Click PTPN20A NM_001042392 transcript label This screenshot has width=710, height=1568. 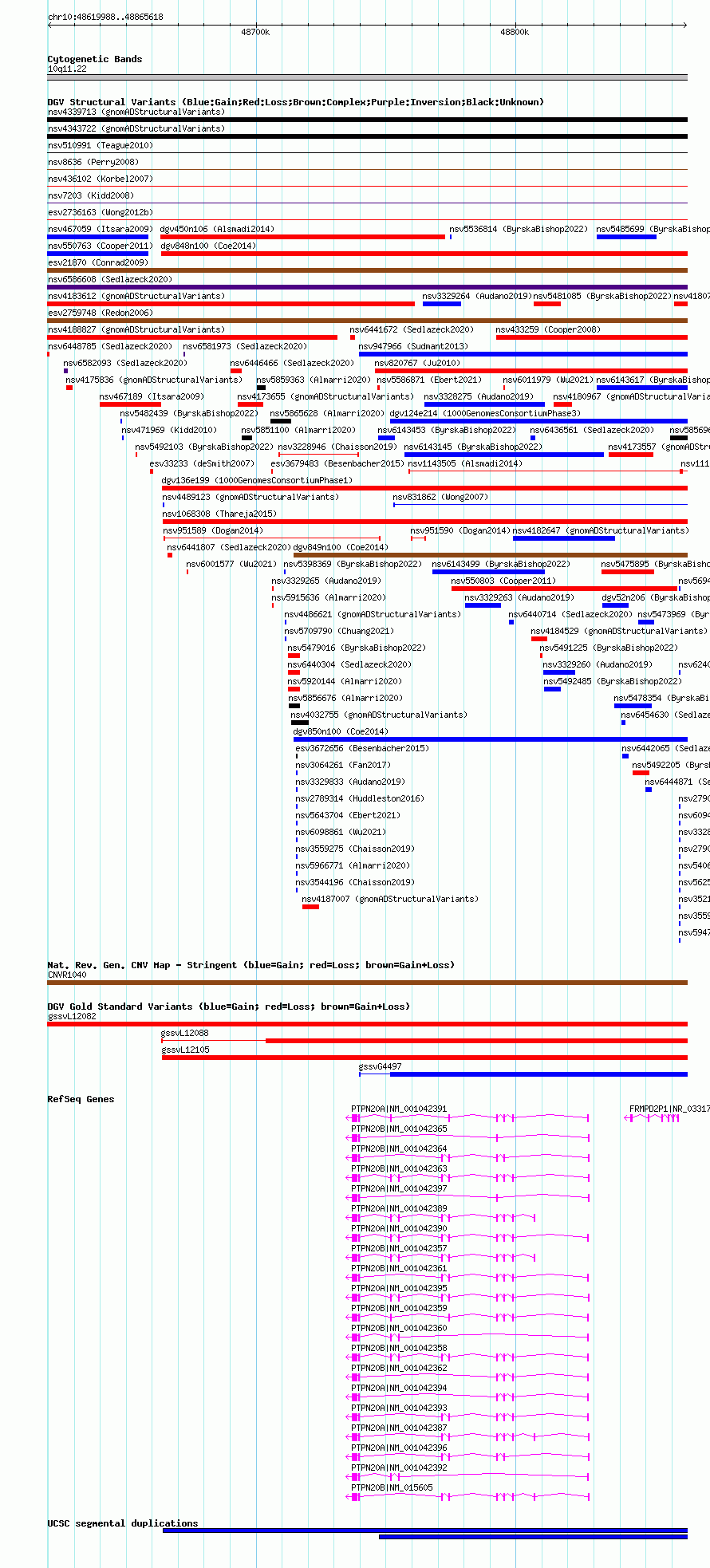[399, 1468]
